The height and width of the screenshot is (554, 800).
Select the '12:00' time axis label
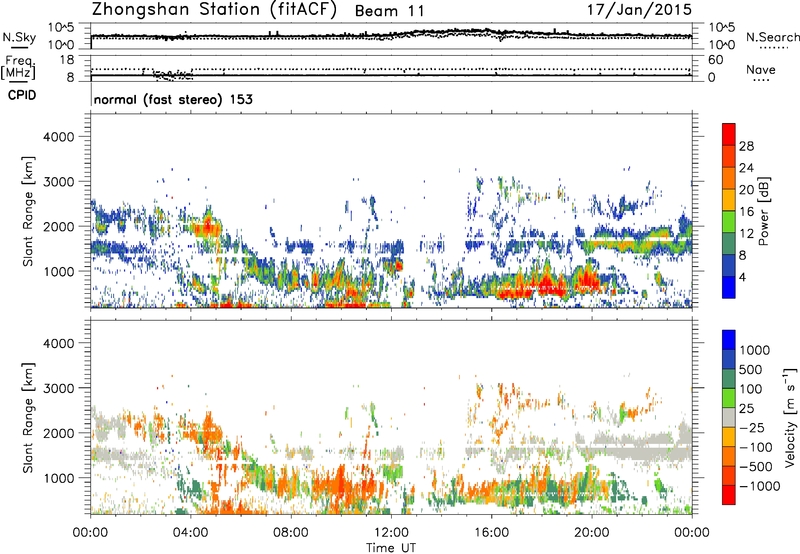pyautogui.click(x=391, y=533)
